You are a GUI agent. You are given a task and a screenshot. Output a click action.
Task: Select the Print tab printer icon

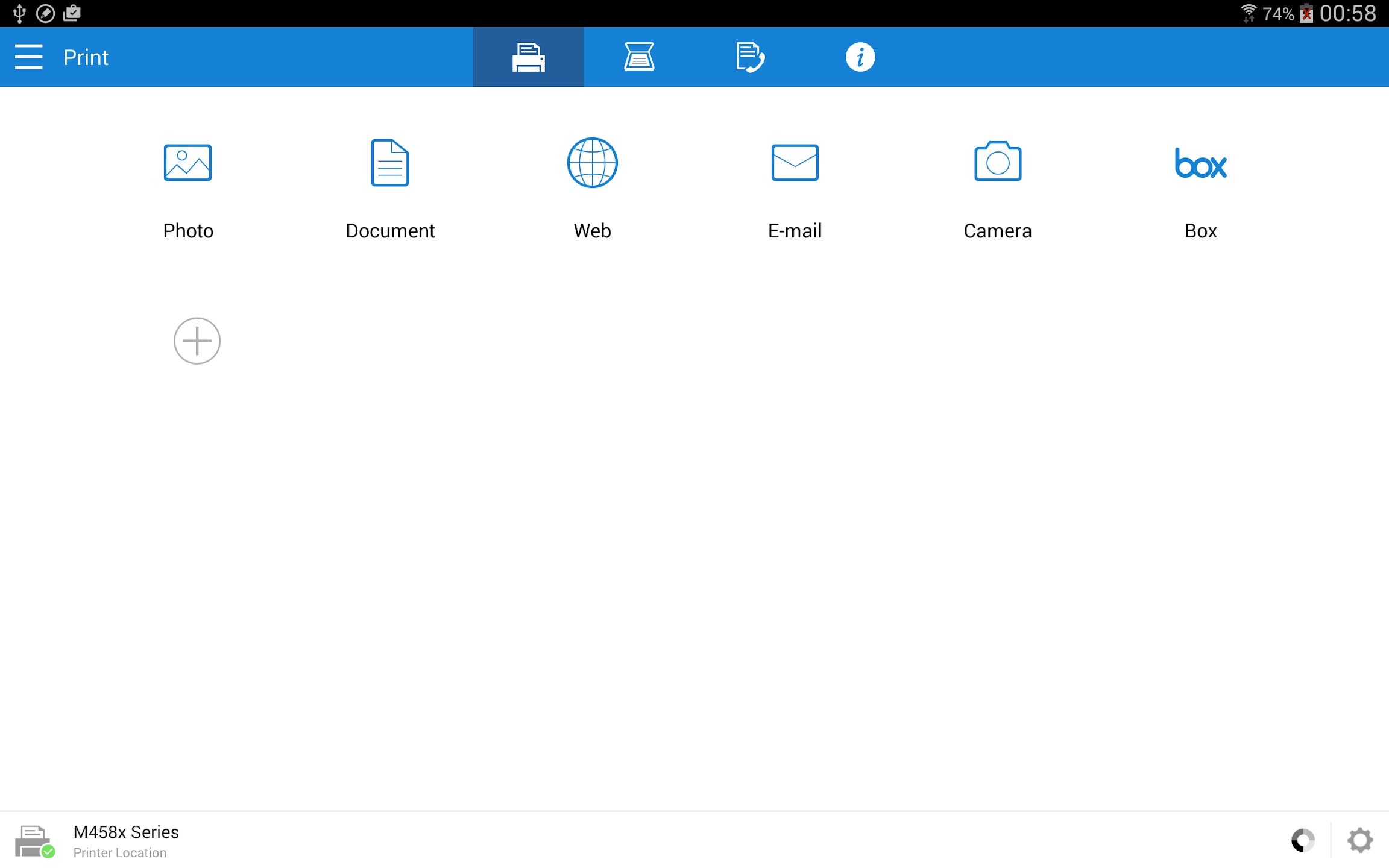[x=528, y=57]
